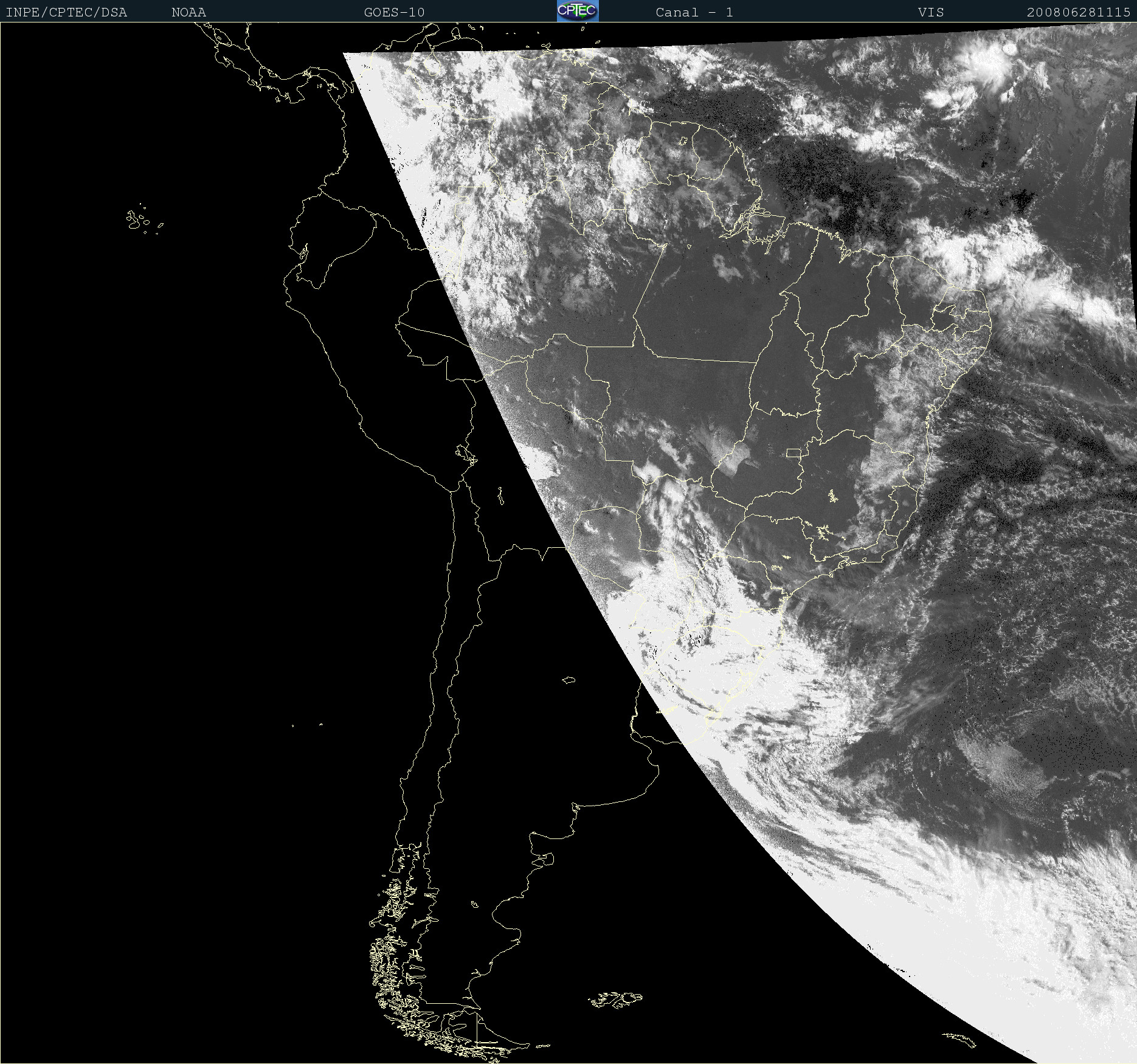Click the INPE/CPTEC/DSA header text

click(x=66, y=12)
